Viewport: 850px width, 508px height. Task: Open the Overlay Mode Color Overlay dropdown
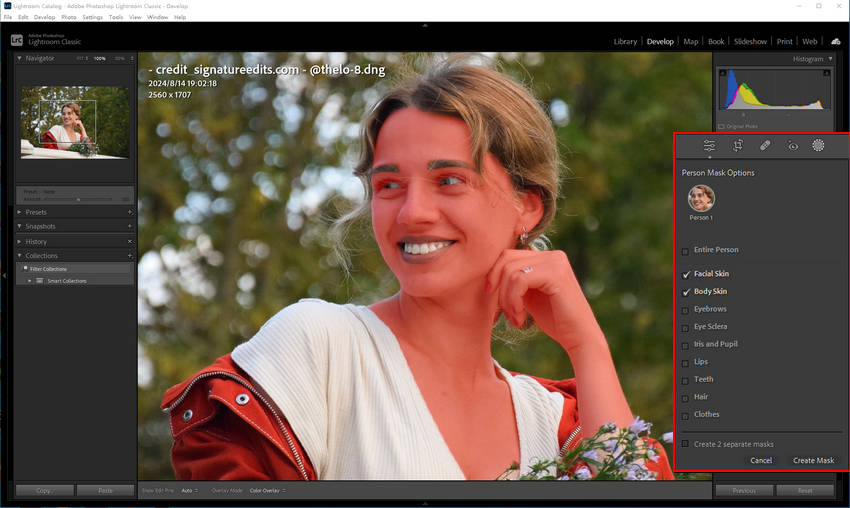click(x=267, y=490)
